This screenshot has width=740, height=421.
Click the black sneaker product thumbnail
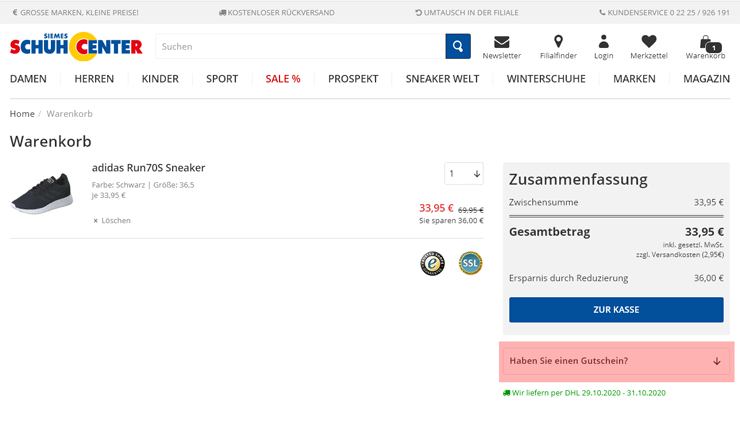coord(42,194)
